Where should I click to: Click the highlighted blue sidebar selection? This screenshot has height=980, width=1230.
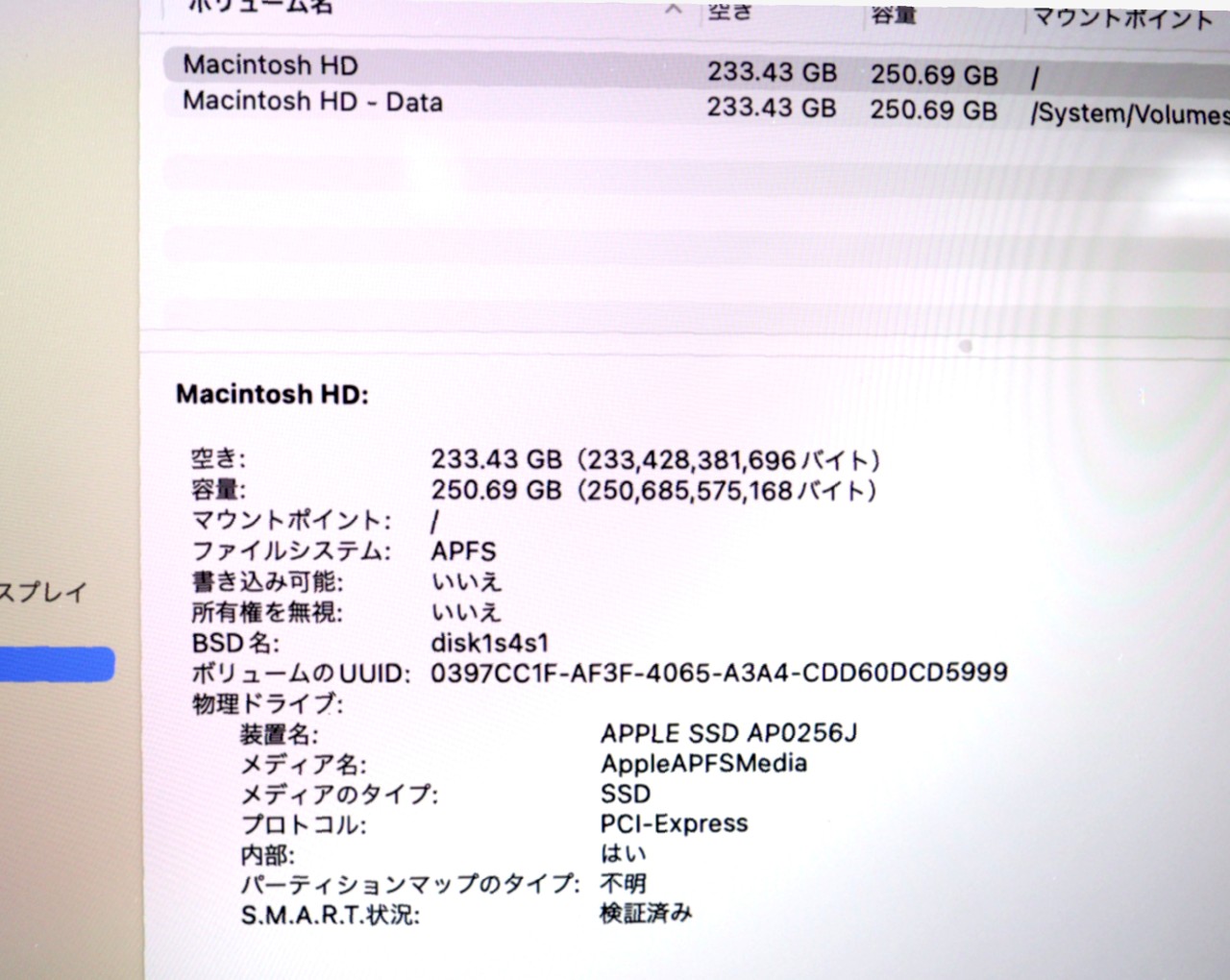coord(56,664)
